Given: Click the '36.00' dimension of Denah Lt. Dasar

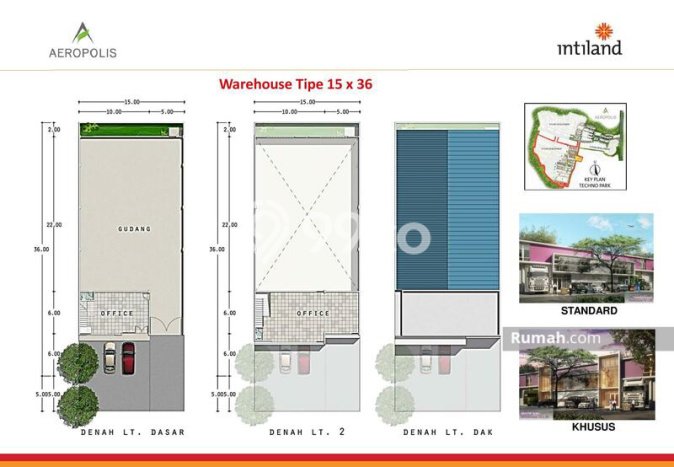Looking at the screenshot, I should click(x=42, y=249).
